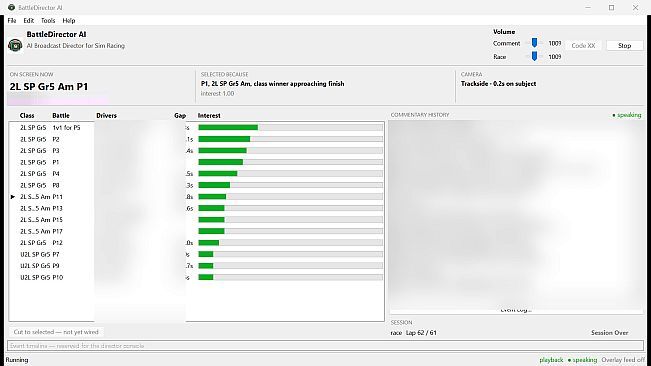Minimize the BattleDirector AI window
651x366 pixels.
coord(588,7)
